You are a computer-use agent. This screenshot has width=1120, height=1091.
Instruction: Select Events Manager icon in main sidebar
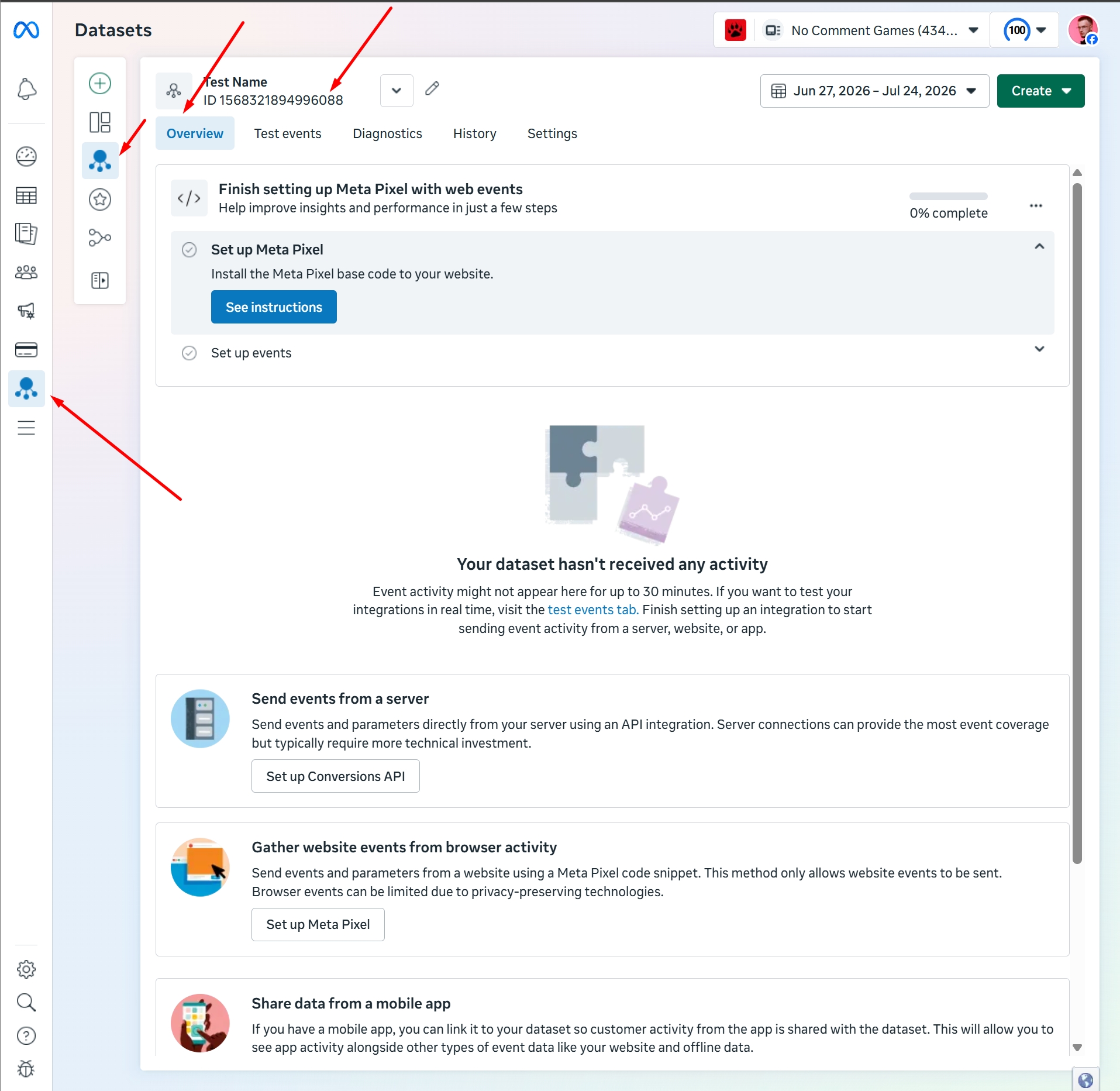click(x=26, y=388)
